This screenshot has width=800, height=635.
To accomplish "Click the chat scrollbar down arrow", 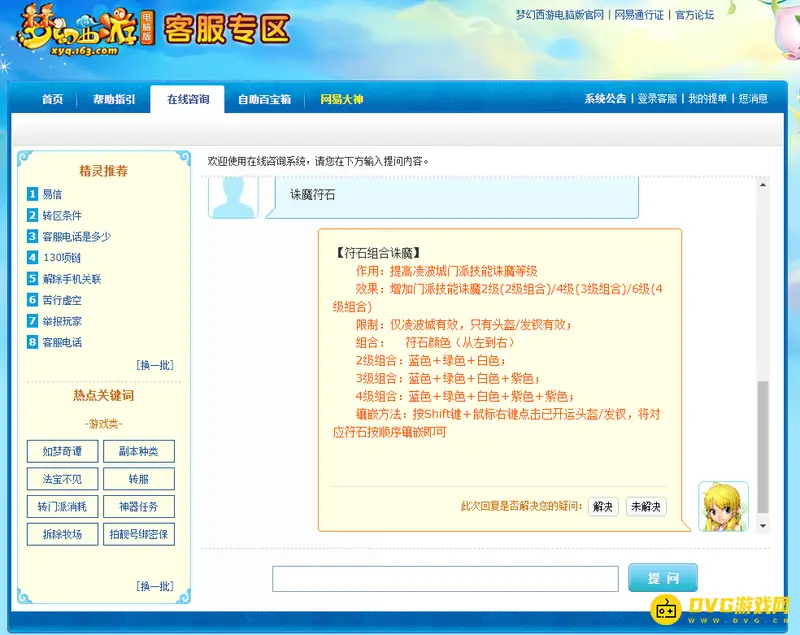I will 763,526.
